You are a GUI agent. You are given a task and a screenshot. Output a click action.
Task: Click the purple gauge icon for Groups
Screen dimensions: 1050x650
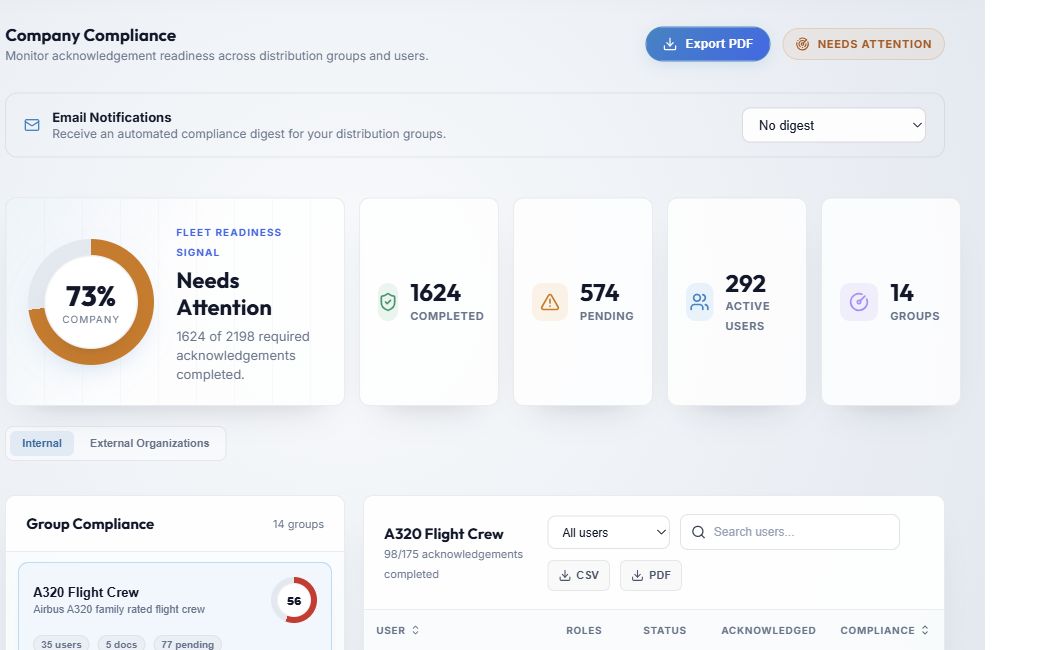click(x=858, y=302)
